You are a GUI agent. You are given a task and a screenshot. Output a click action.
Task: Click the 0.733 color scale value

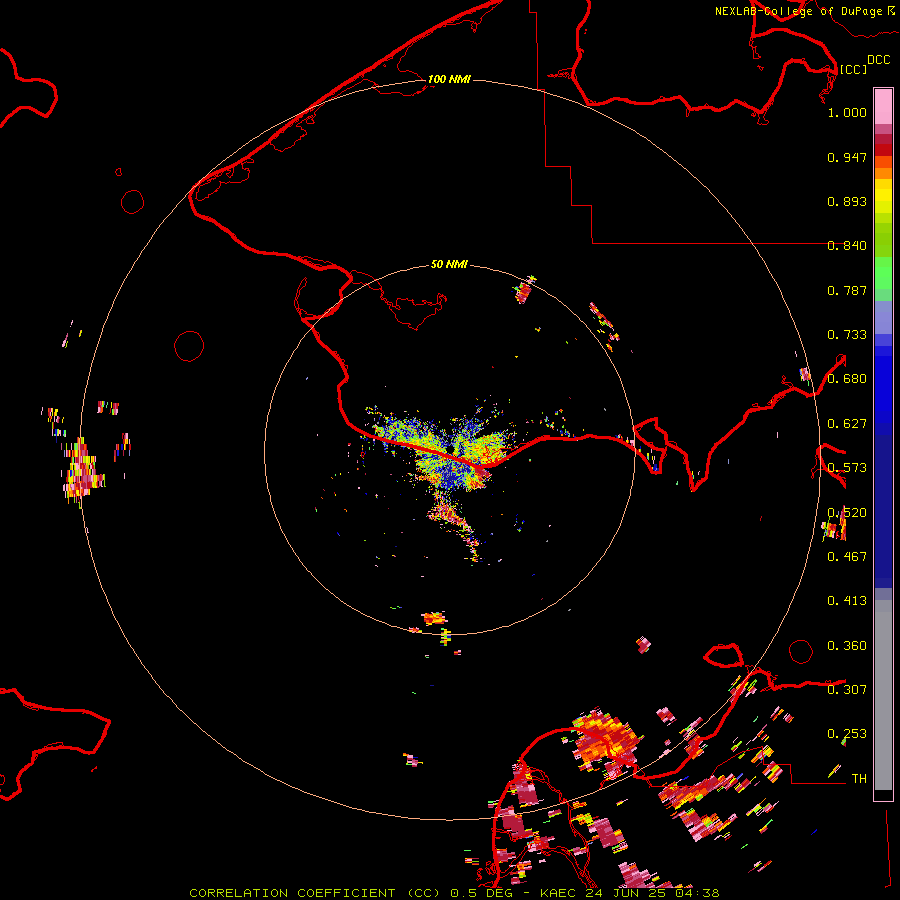pos(847,335)
